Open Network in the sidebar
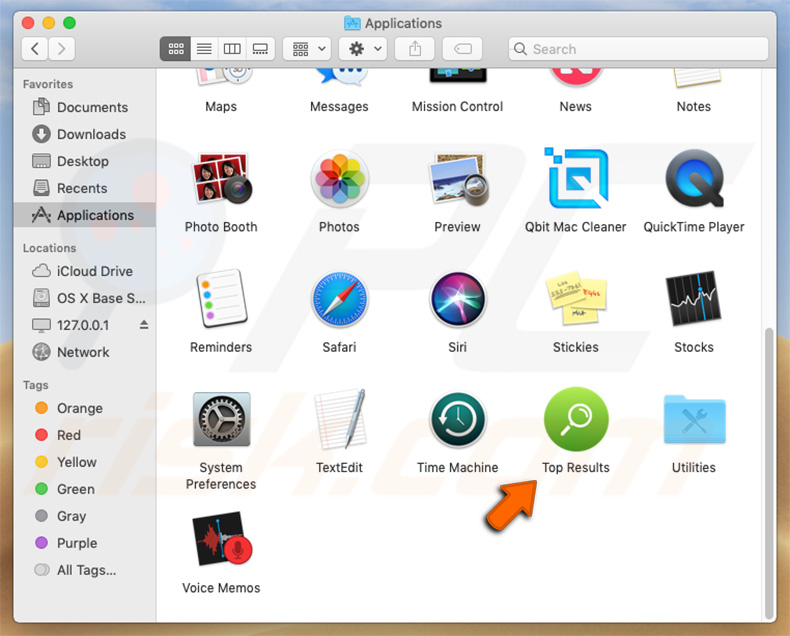Viewport: 790px width, 636px height. click(85, 352)
